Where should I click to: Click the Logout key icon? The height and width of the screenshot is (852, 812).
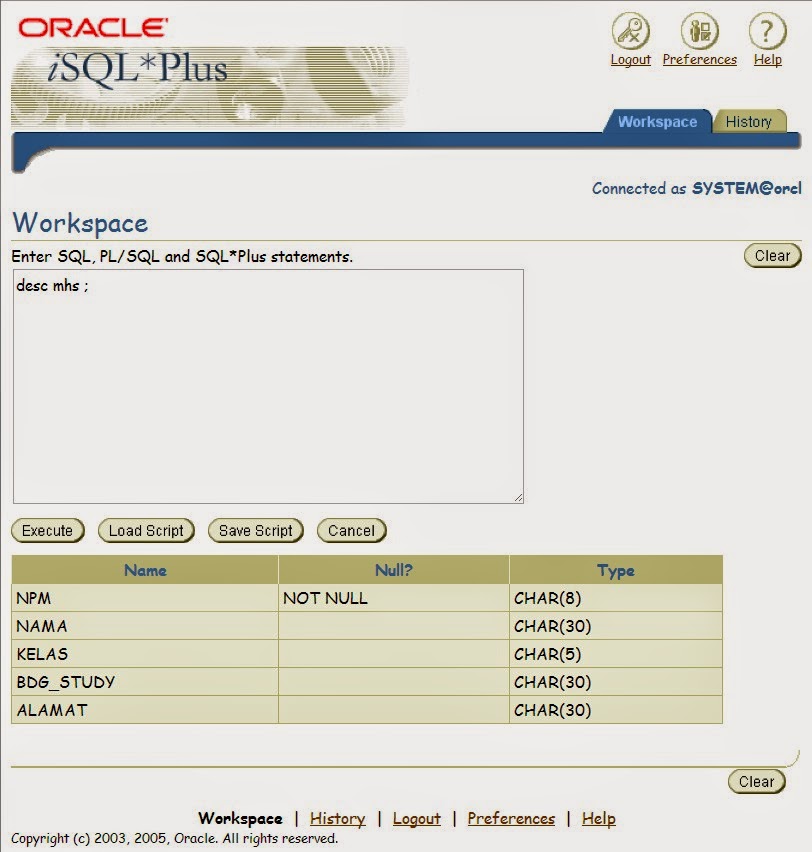pos(630,31)
